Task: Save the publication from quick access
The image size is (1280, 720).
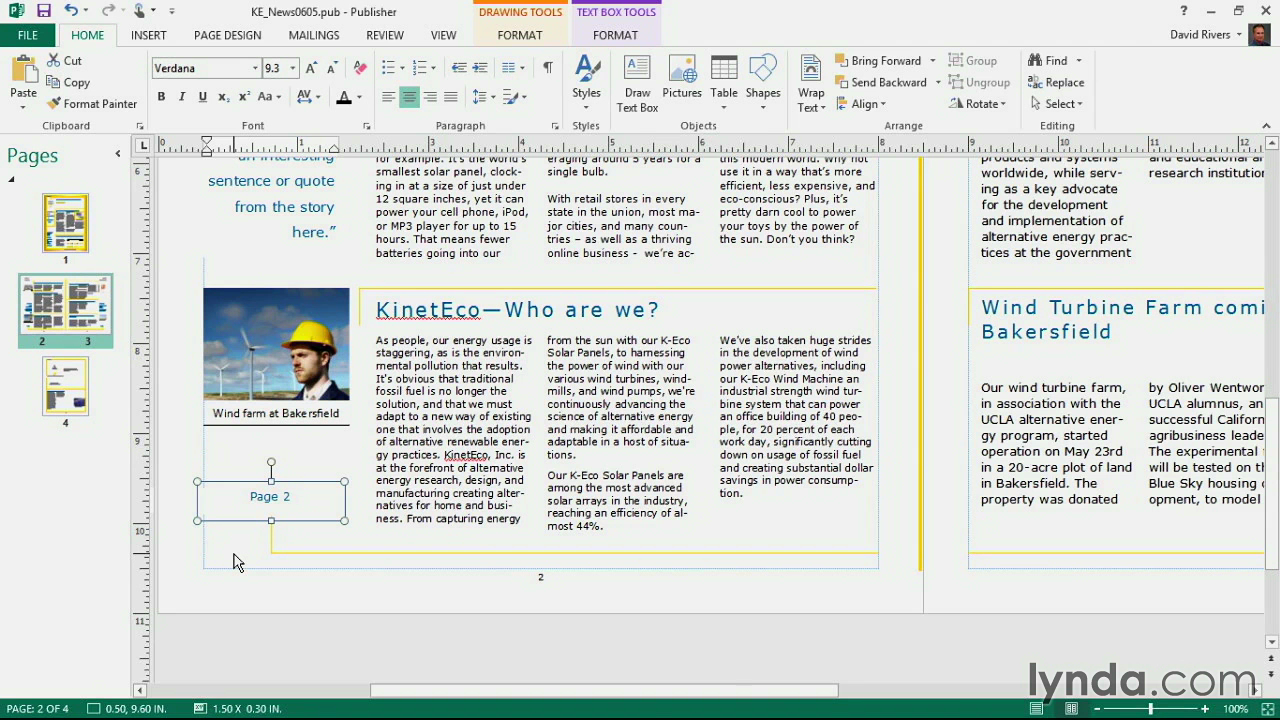Action: (x=43, y=11)
